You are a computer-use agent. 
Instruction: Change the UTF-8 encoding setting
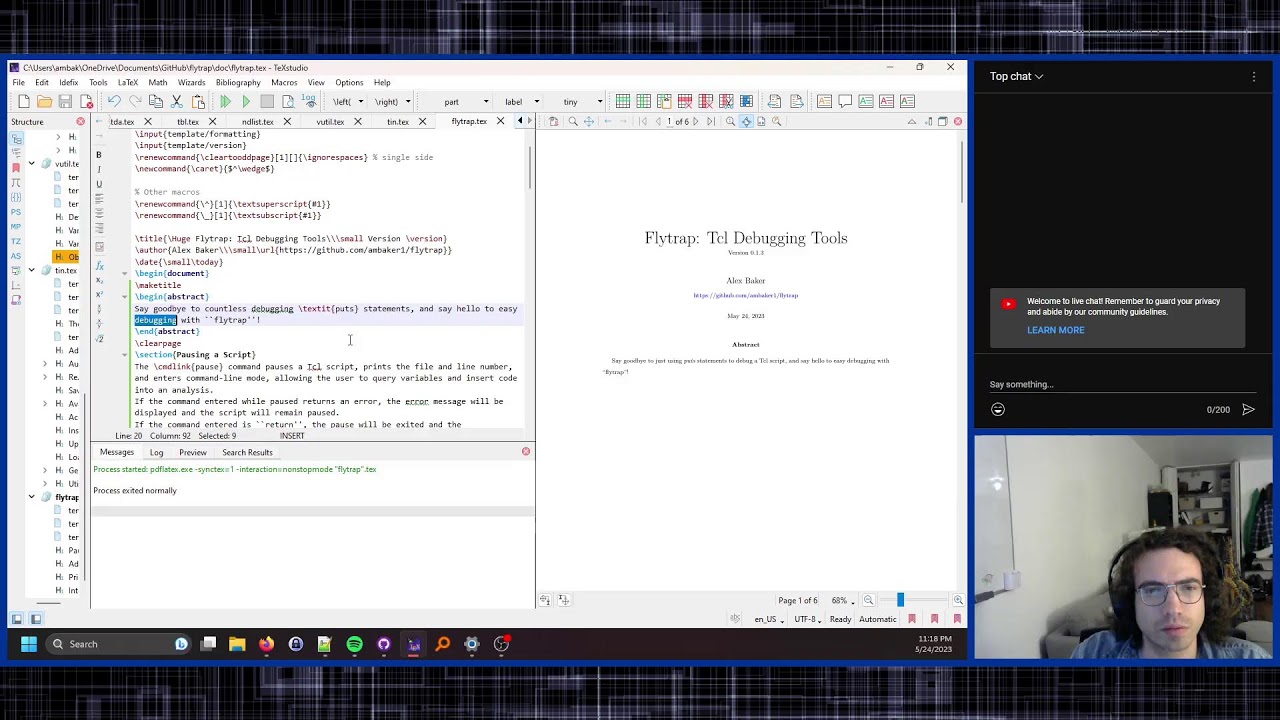click(806, 620)
